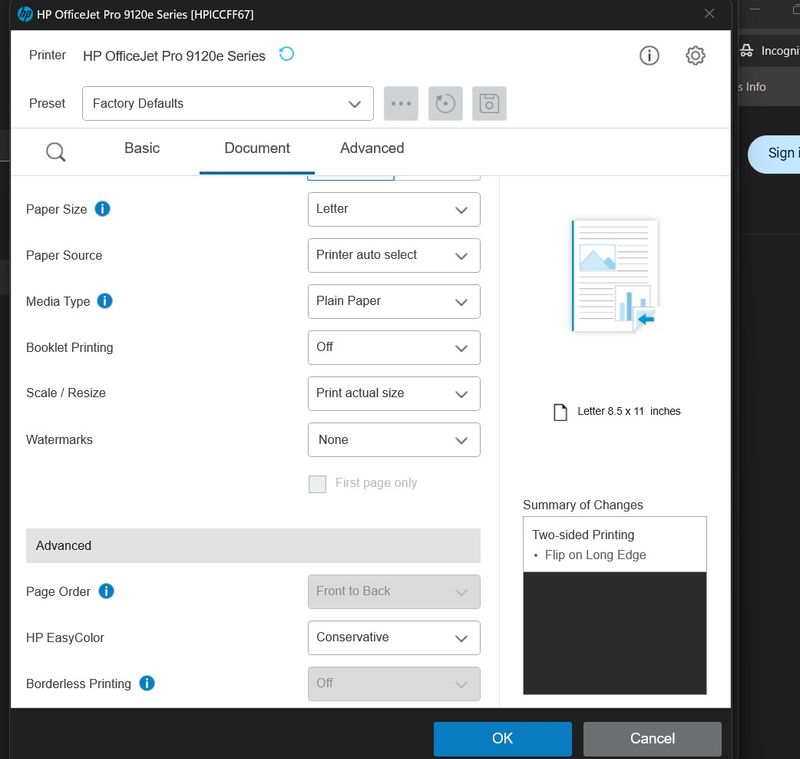Open the Paper Size Letter dropdown
This screenshot has width=800, height=759.
click(x=394, y=209)
